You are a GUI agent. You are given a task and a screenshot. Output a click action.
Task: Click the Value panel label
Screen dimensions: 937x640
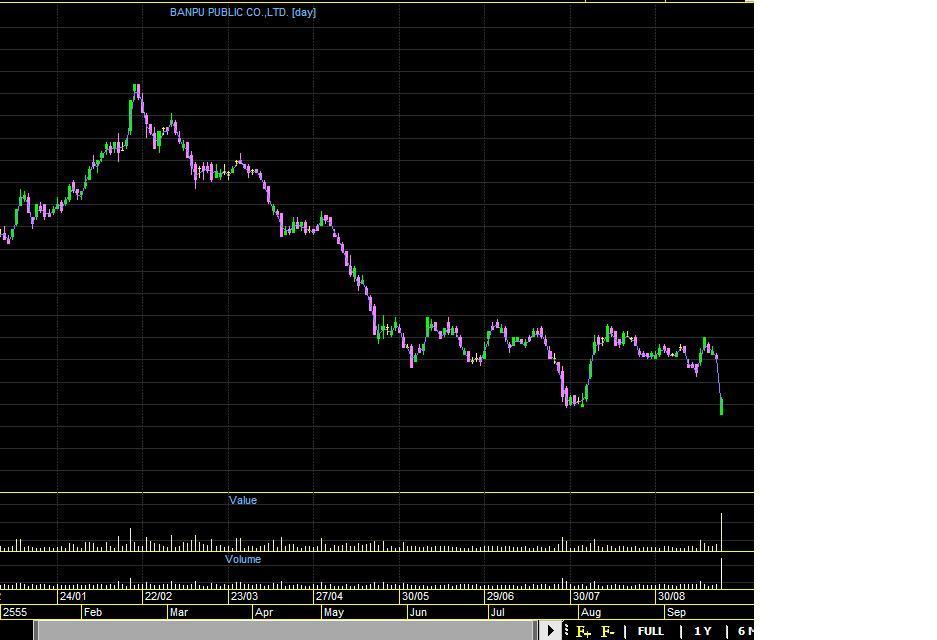pos(243,500)
